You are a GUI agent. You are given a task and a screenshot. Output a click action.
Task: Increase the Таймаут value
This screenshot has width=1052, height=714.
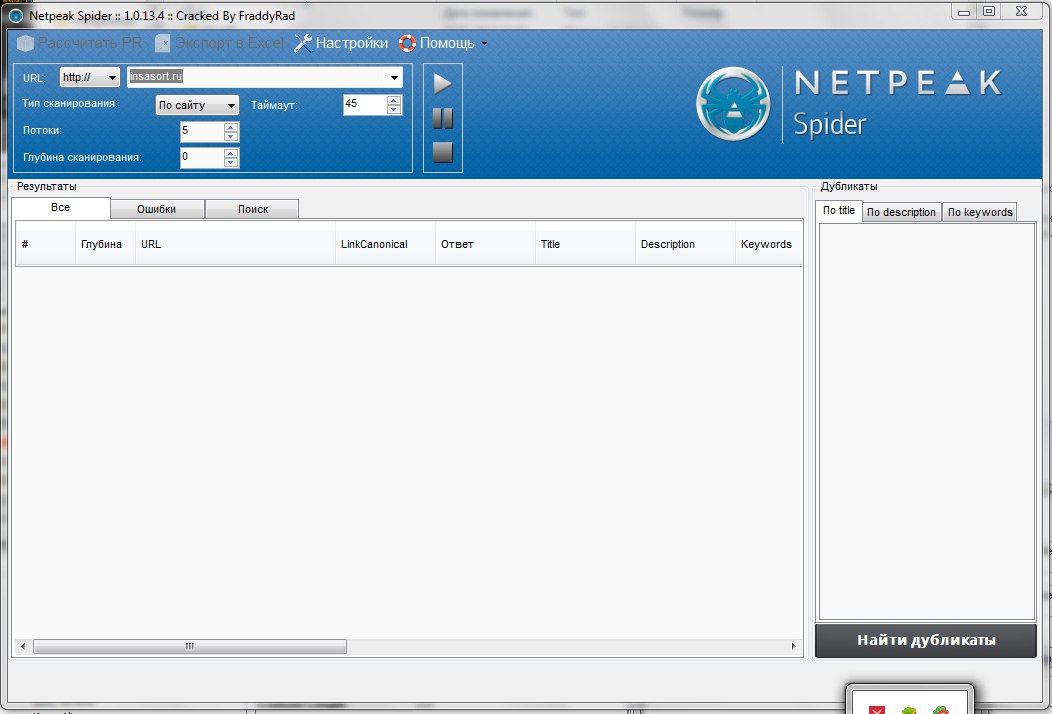[394, 100]
